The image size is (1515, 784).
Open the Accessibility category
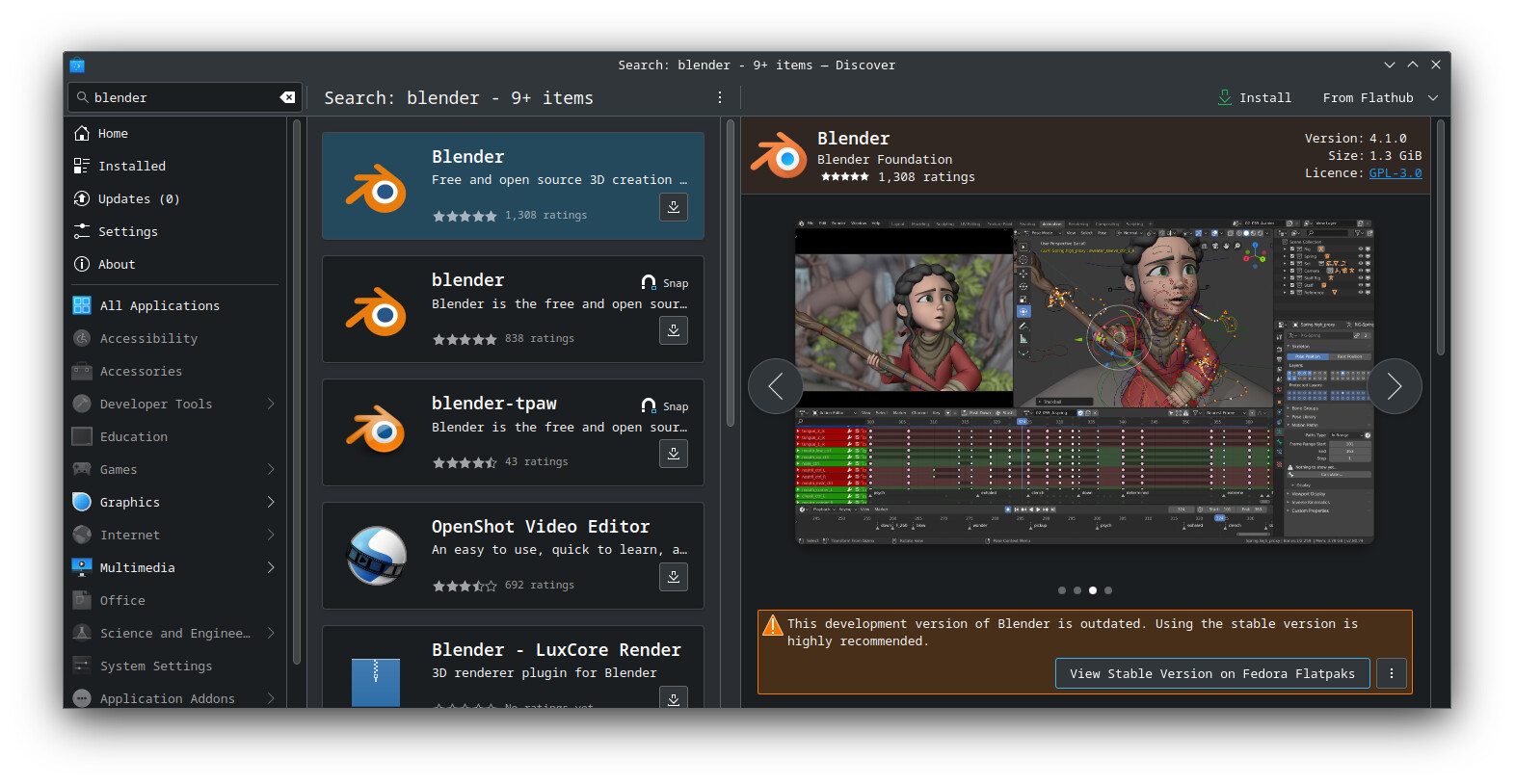(177, 339)
